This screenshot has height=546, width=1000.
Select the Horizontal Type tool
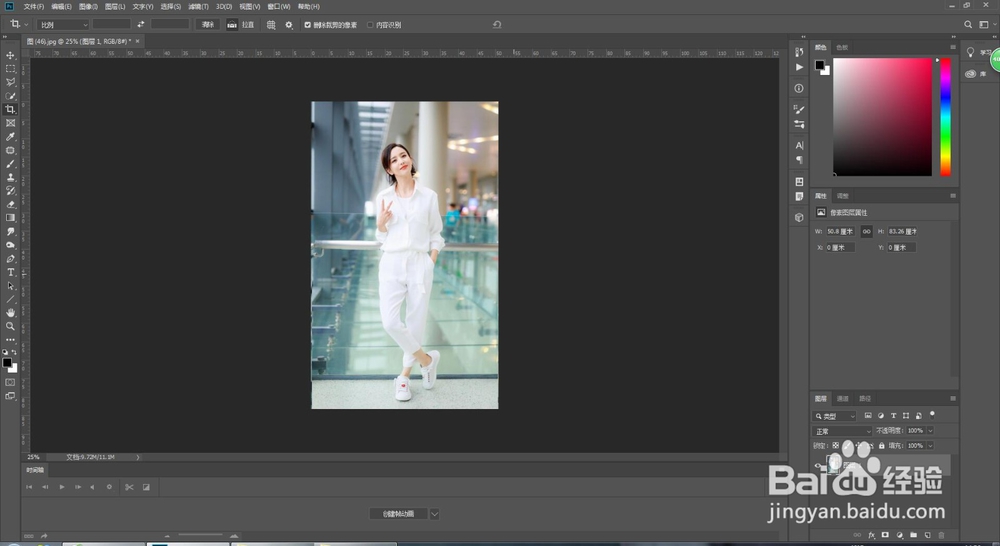coord(11,272)
